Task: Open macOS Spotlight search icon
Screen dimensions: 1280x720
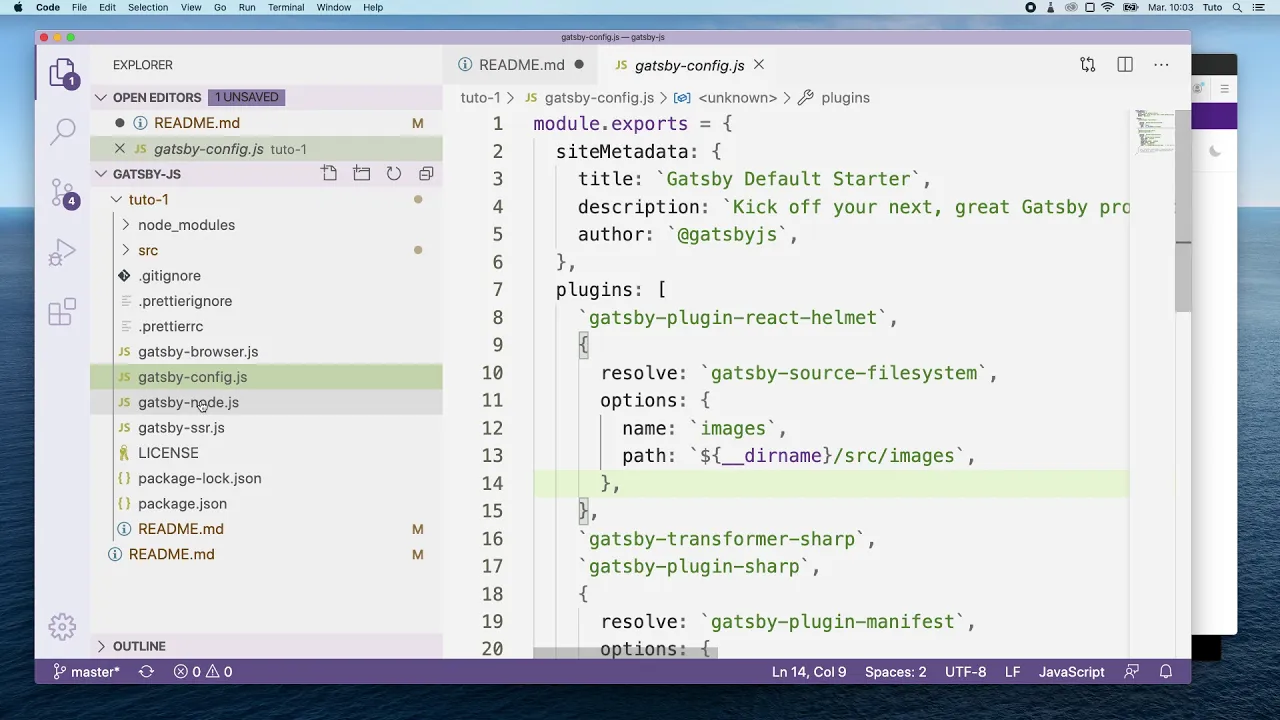Action: pyautogui.click(x=1239, y=7)
